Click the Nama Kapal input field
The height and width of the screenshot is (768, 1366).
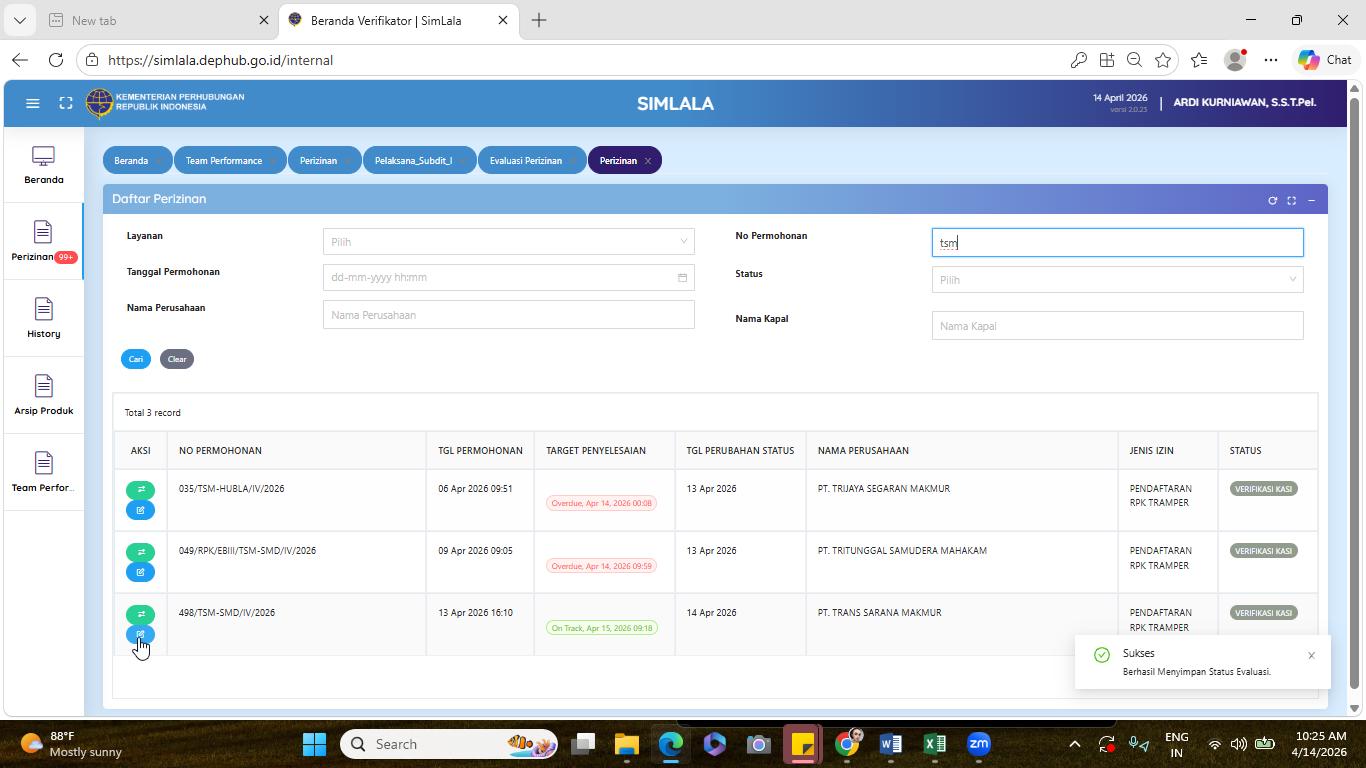(1117, 326)
